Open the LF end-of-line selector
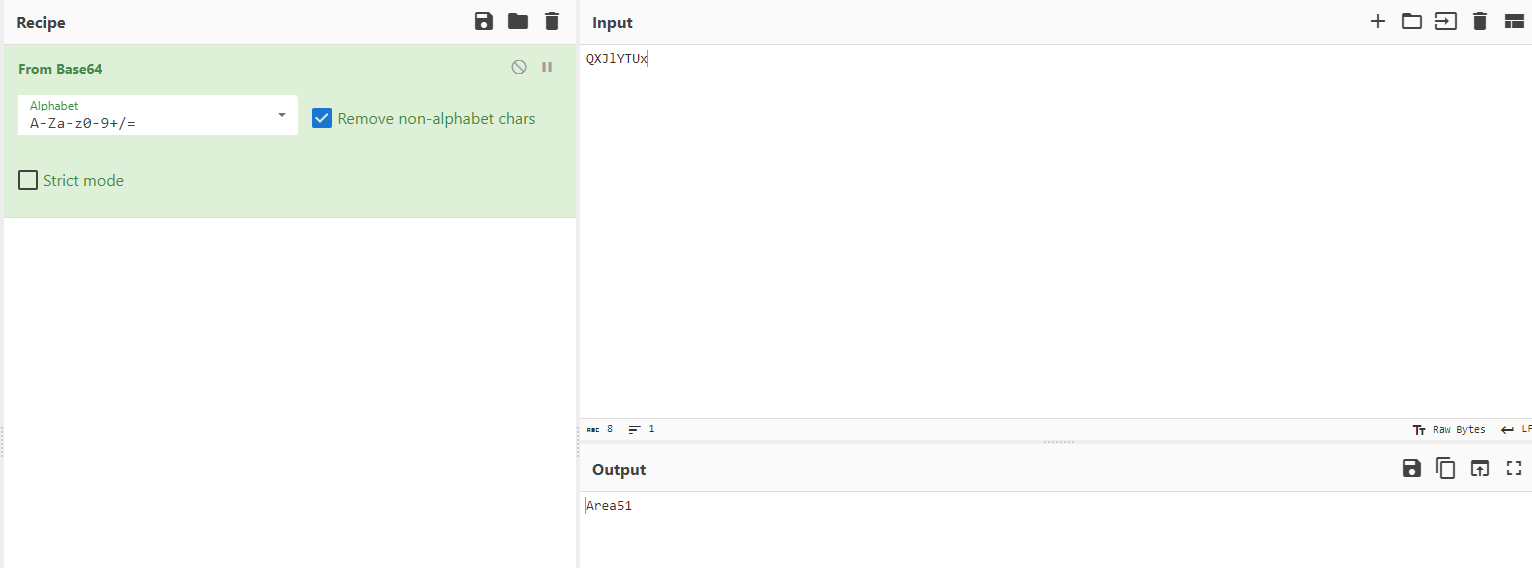Image resolution: width=1532 pixels, height=568 pixels. click(x=1517, y=430)
